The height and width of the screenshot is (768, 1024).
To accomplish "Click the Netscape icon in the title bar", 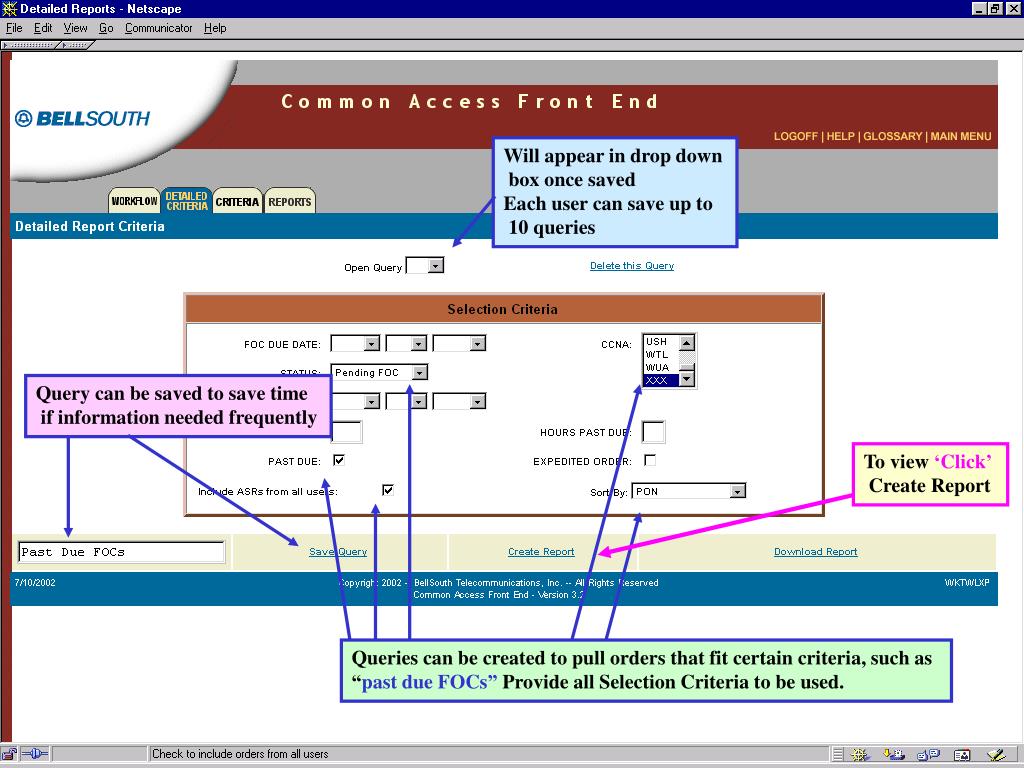I will [9, 8].
